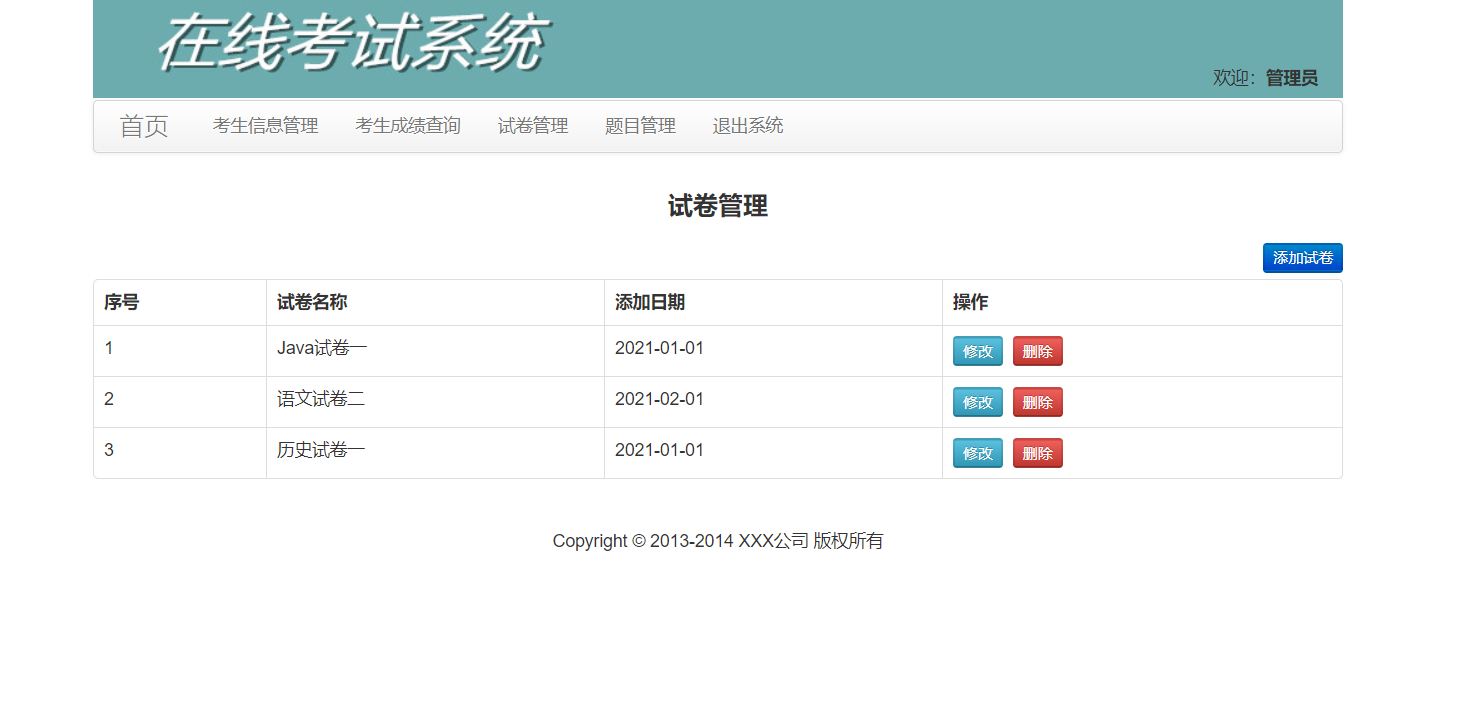Image resolution: width=1457 pixels, height=705 pixels.
Task: Click the date cell of 历史试卷一
Action: click(x=773, y=453)
